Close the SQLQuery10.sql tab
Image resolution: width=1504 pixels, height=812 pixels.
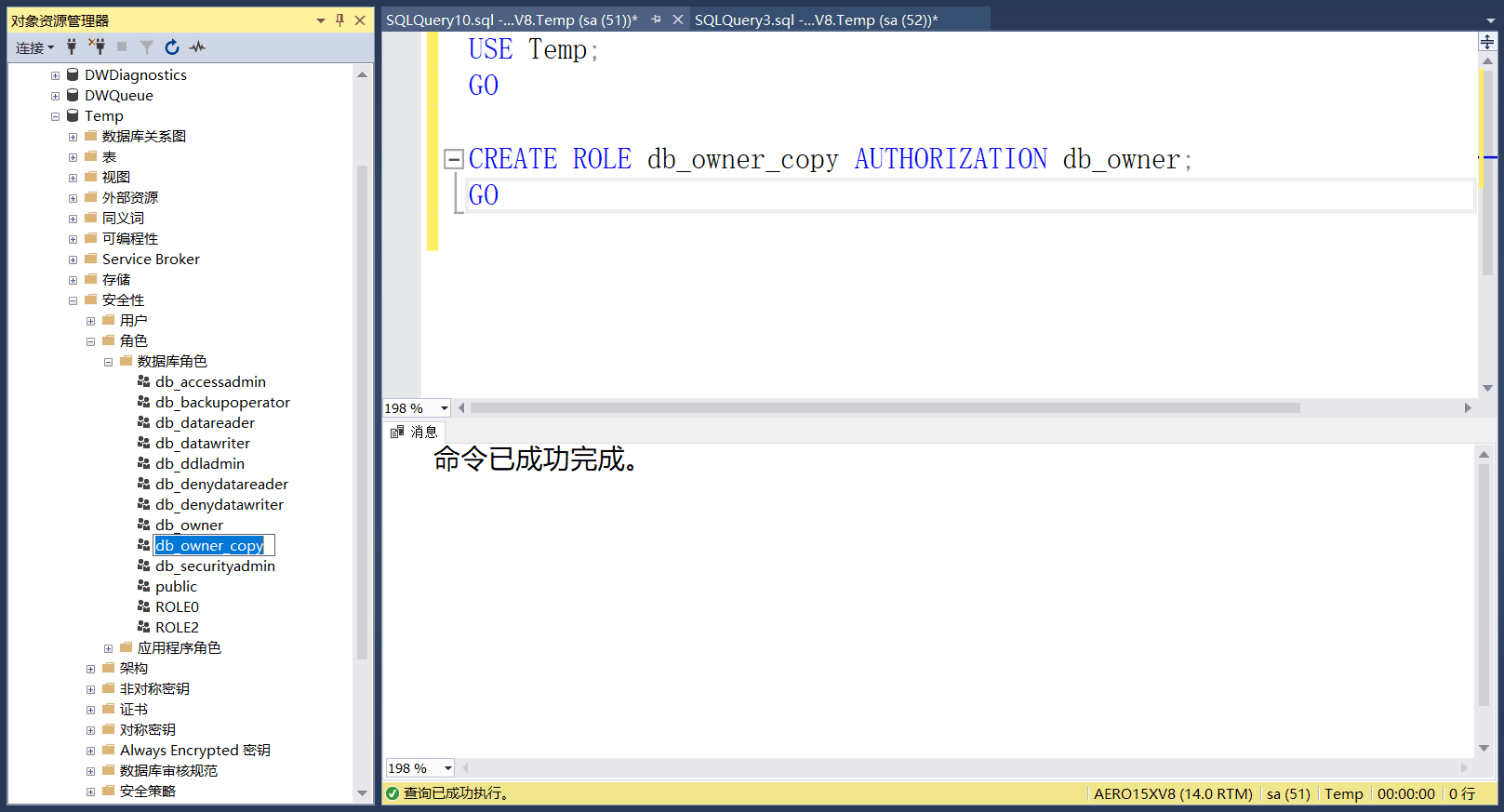[678, 20]
